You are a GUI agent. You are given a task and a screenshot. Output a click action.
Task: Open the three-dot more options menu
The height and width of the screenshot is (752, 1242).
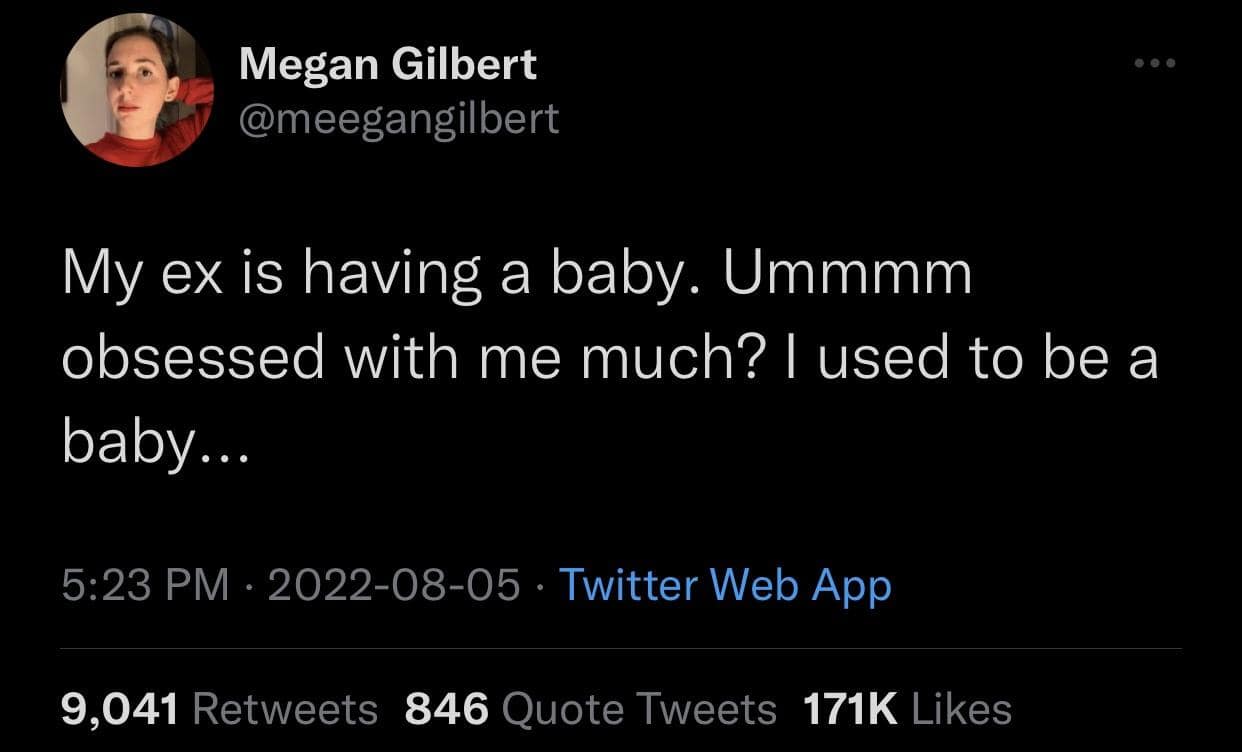point(1157,64)
